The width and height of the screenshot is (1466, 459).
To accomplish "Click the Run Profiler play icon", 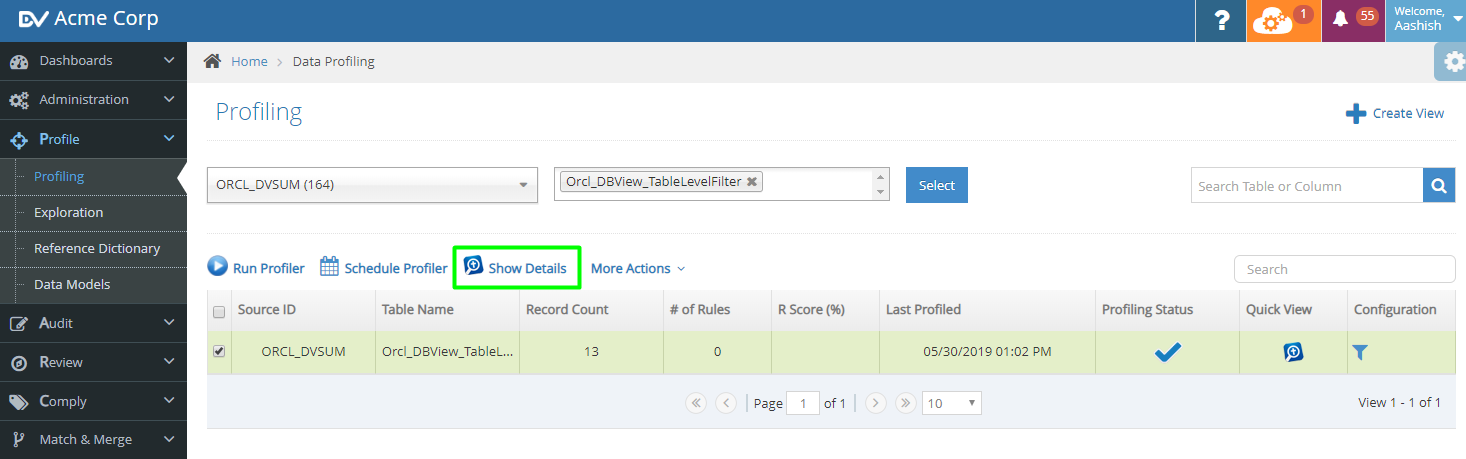I will tap(218, 267).
